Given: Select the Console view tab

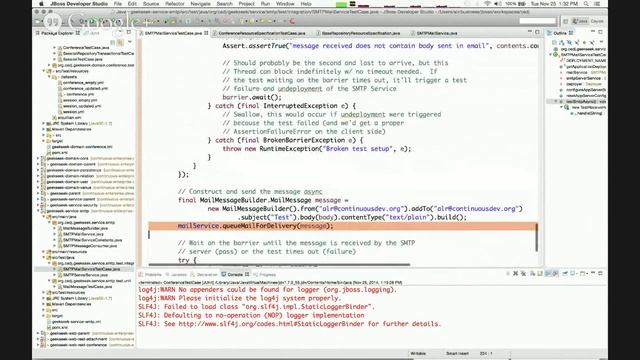Looking at the screenshot, I should coord(235,275).
